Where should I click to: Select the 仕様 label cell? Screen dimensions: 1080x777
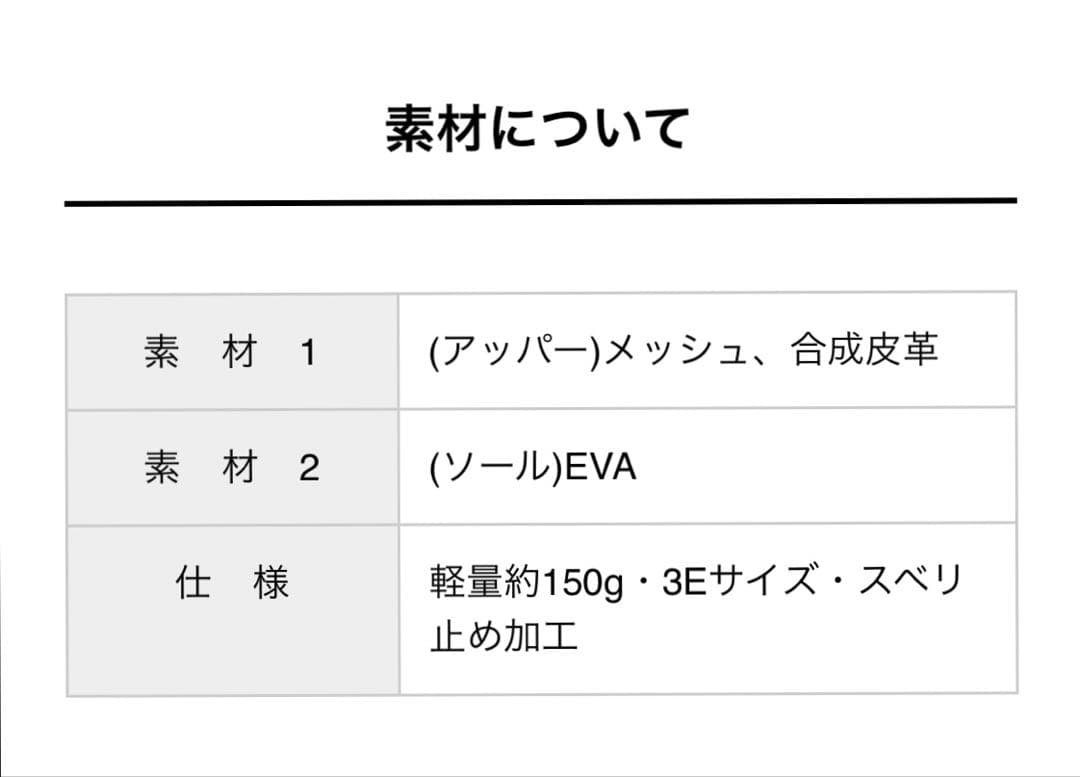(232, 610)
